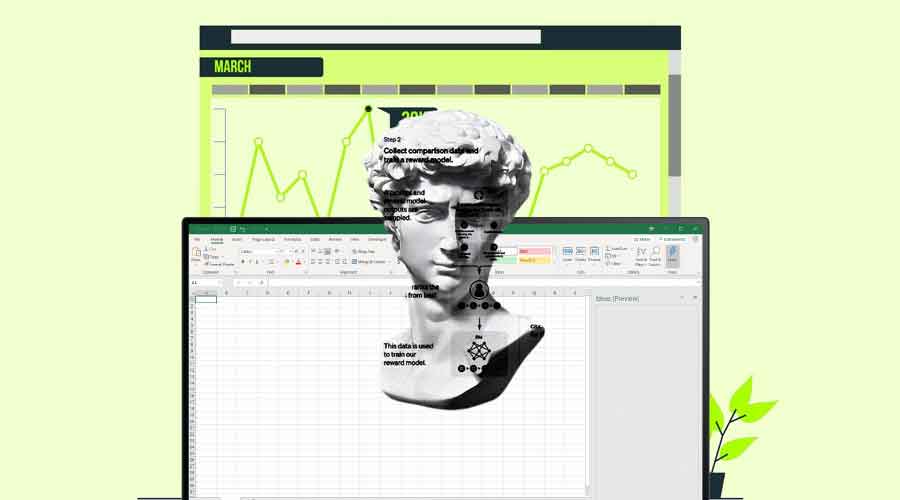Click the Insert Function fx icon

(x=261, y=282)
